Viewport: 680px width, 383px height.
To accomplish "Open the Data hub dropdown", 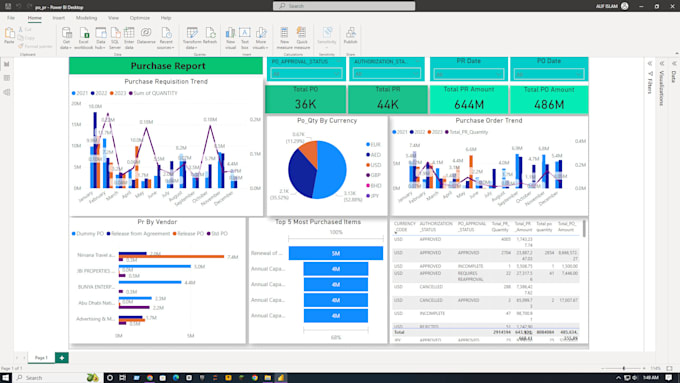I will click(x=101, y=38).
